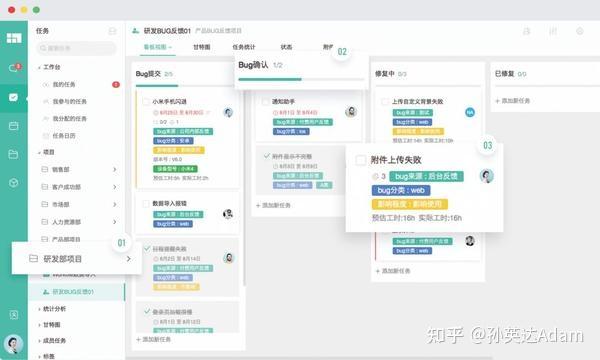Switch to the 甘特图 tab
Viewport: 600px width, 360px height.
click(202, 47)
